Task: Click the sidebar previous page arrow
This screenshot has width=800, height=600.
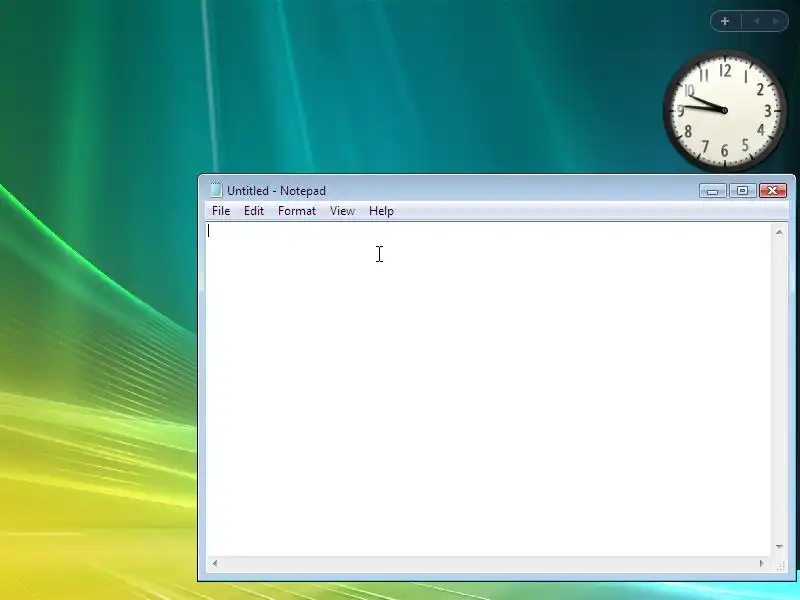Action: (x=757, y=21)
